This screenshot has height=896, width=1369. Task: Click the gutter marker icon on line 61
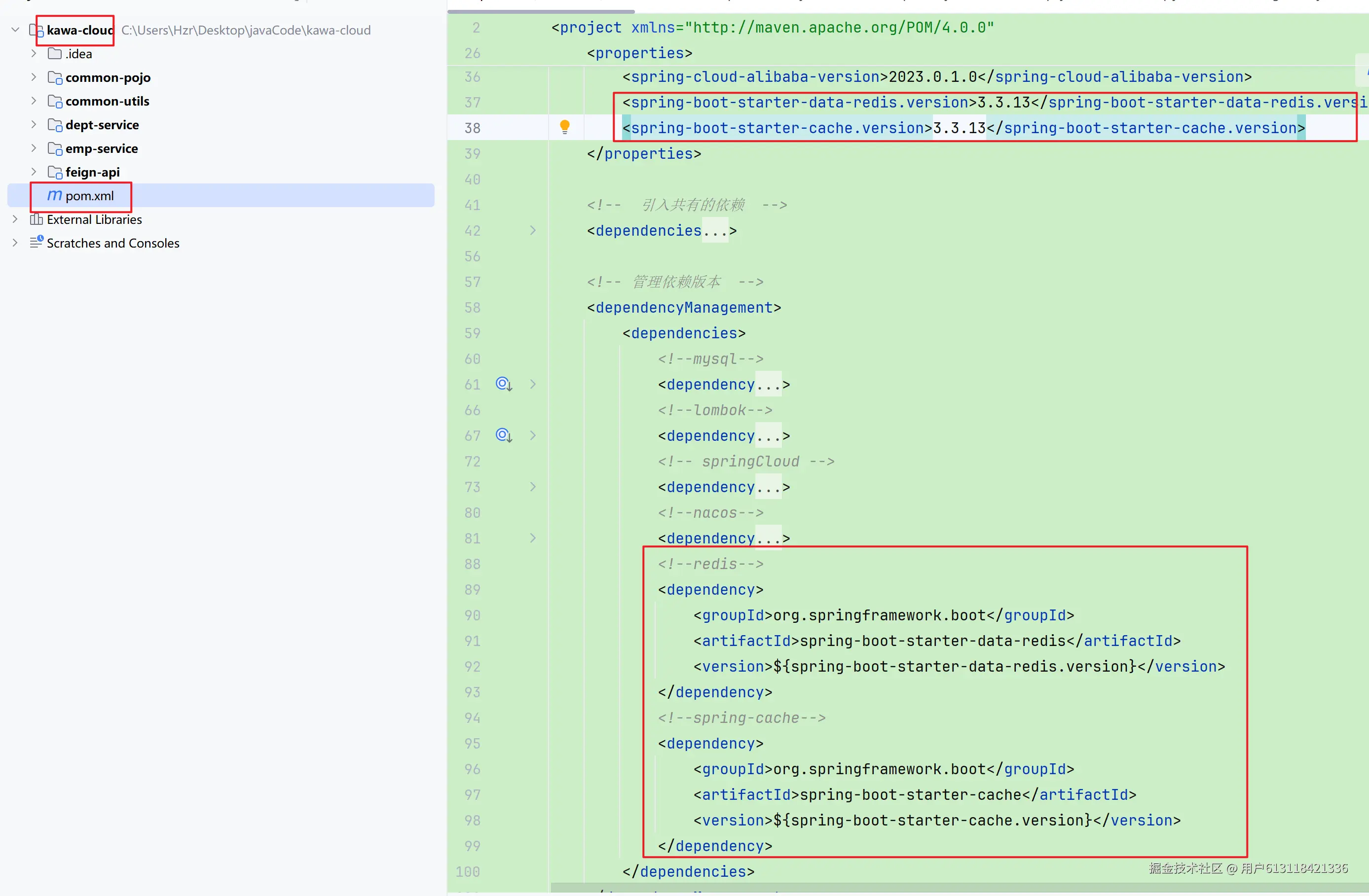pos(503,384)
